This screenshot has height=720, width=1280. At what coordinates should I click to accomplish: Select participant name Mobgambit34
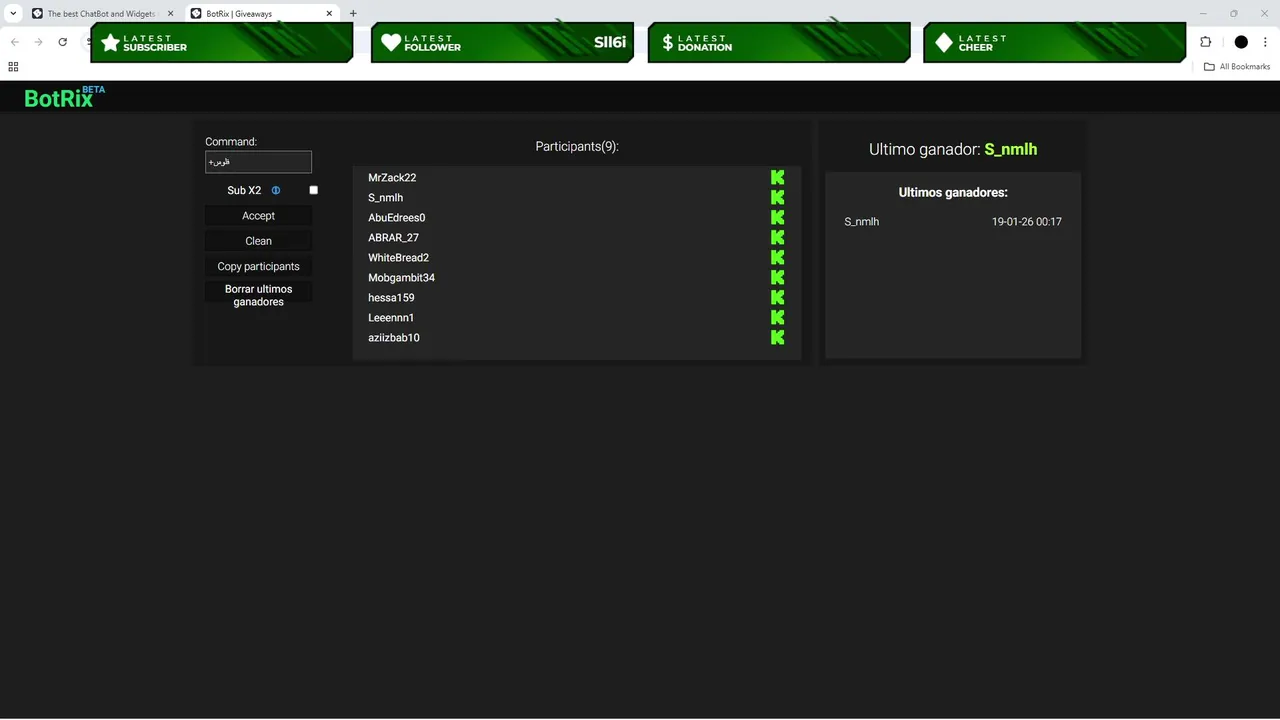pyautogui.click(x=401, y=277)
